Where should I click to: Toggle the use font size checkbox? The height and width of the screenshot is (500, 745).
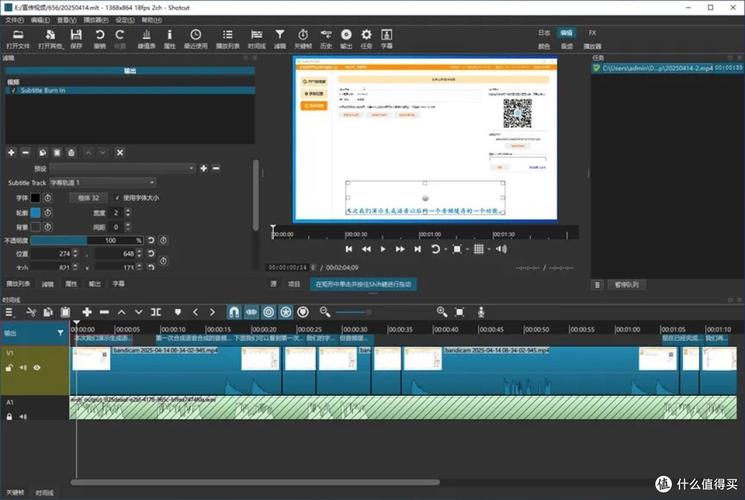point(117,198)
